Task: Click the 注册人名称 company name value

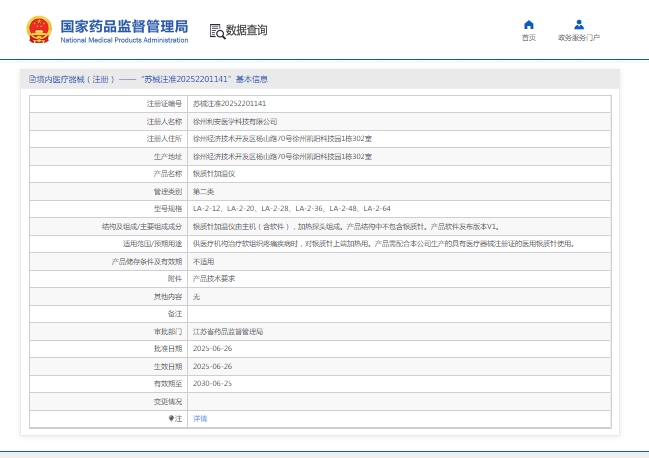Action: tap(234, 121)
